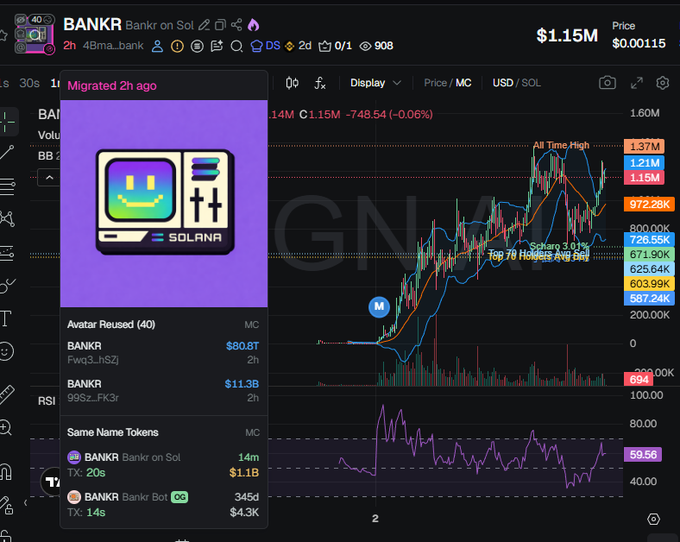Take a chart snapshot with camera icon

pos(607,82)
